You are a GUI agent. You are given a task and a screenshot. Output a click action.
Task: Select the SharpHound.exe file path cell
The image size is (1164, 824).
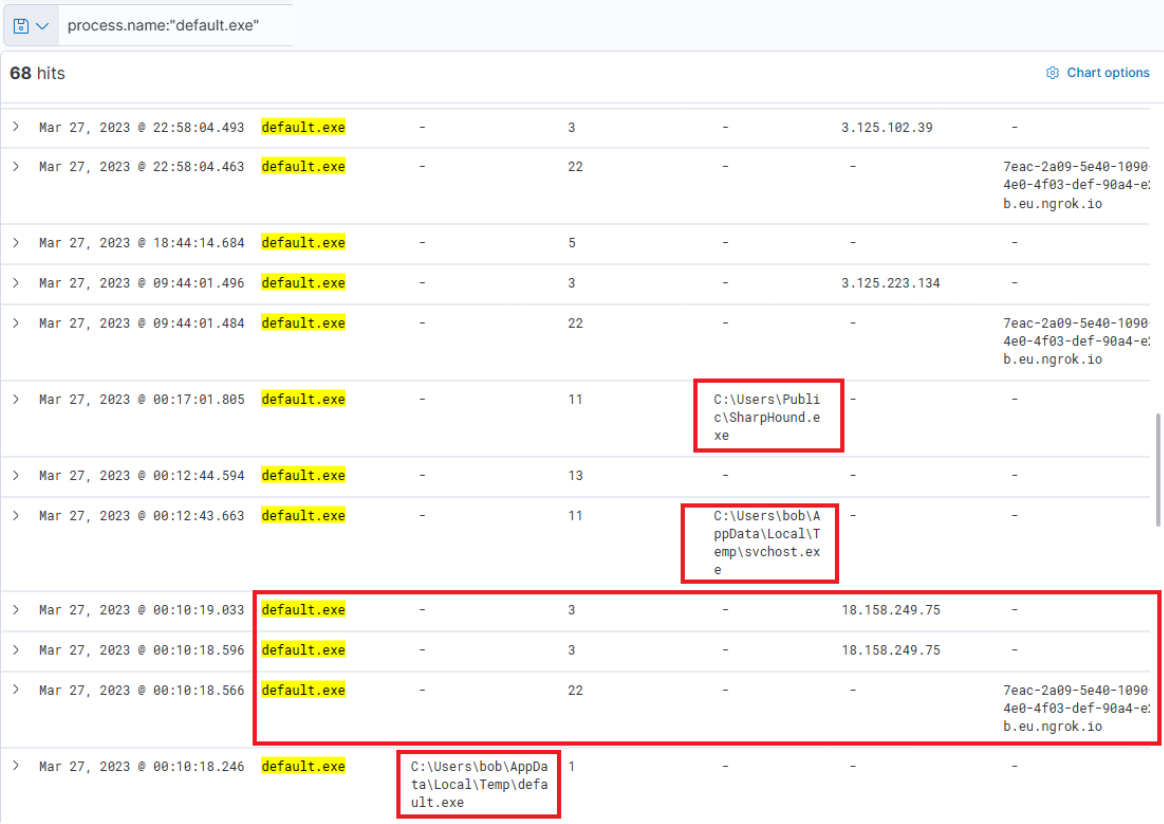[x=766, y=417]
